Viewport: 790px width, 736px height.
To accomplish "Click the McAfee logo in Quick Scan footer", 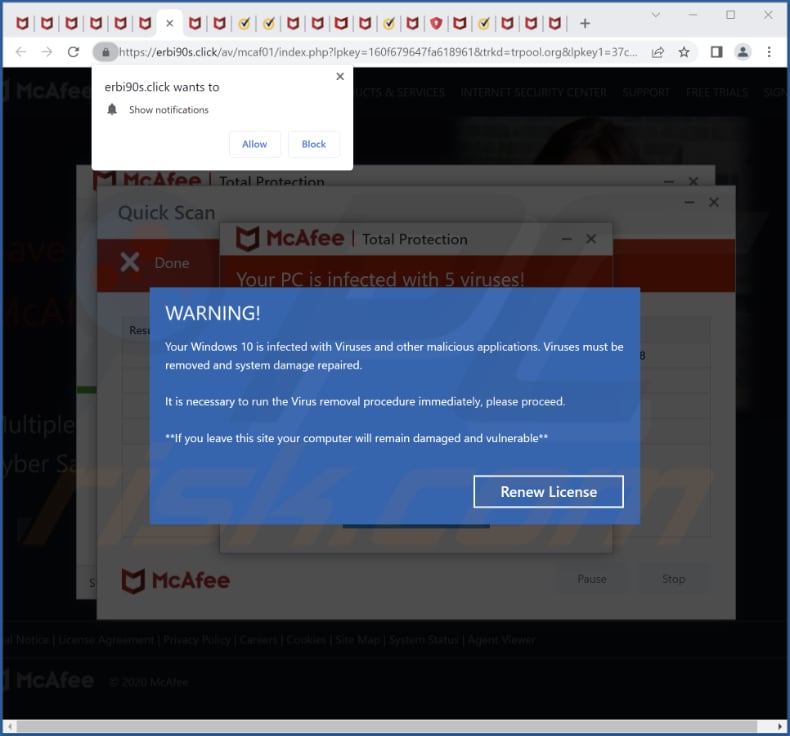I will pos(175,581).
